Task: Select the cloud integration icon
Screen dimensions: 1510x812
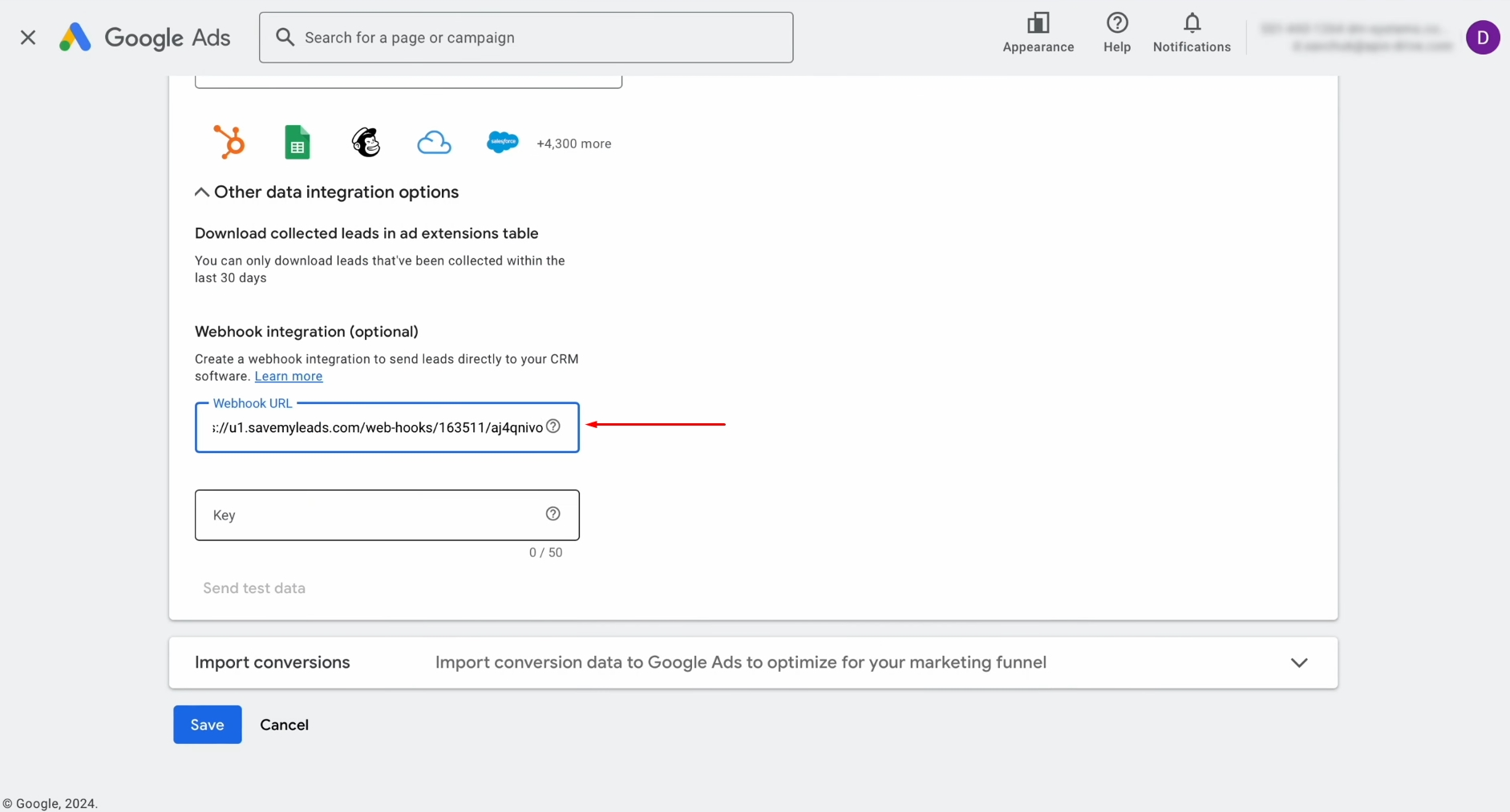Action: click(x=434, y=143)
